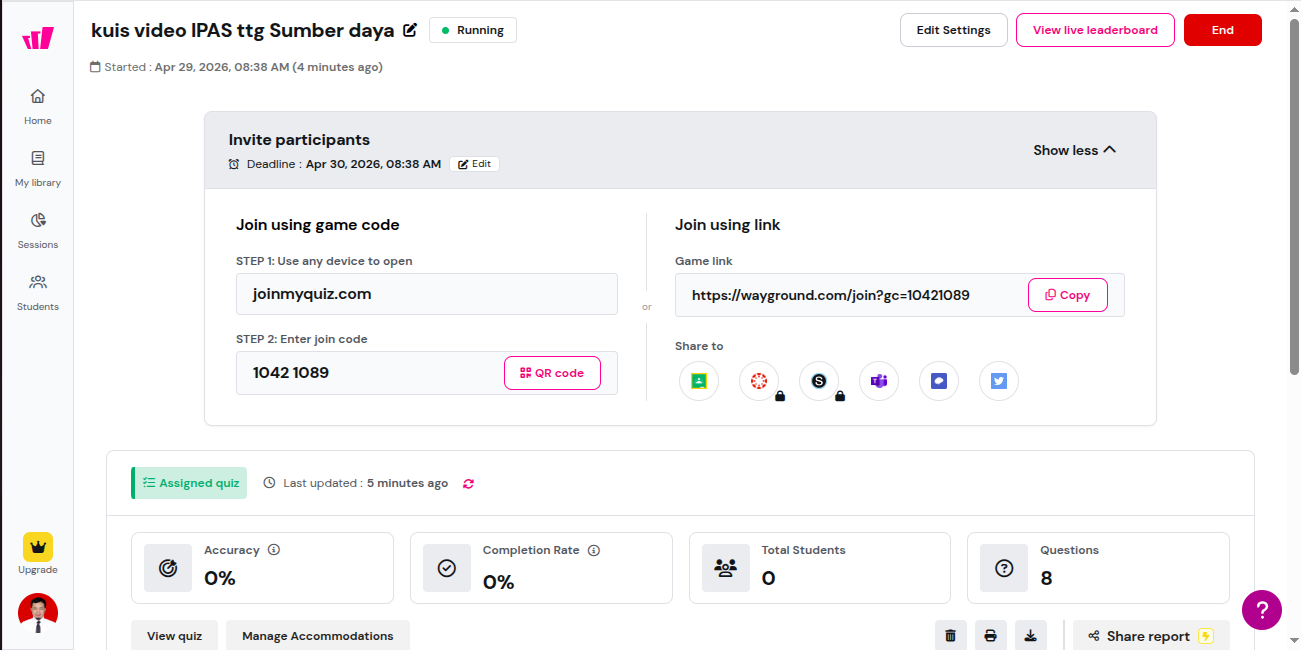Open Students in the sidebar

pos(38,292)
